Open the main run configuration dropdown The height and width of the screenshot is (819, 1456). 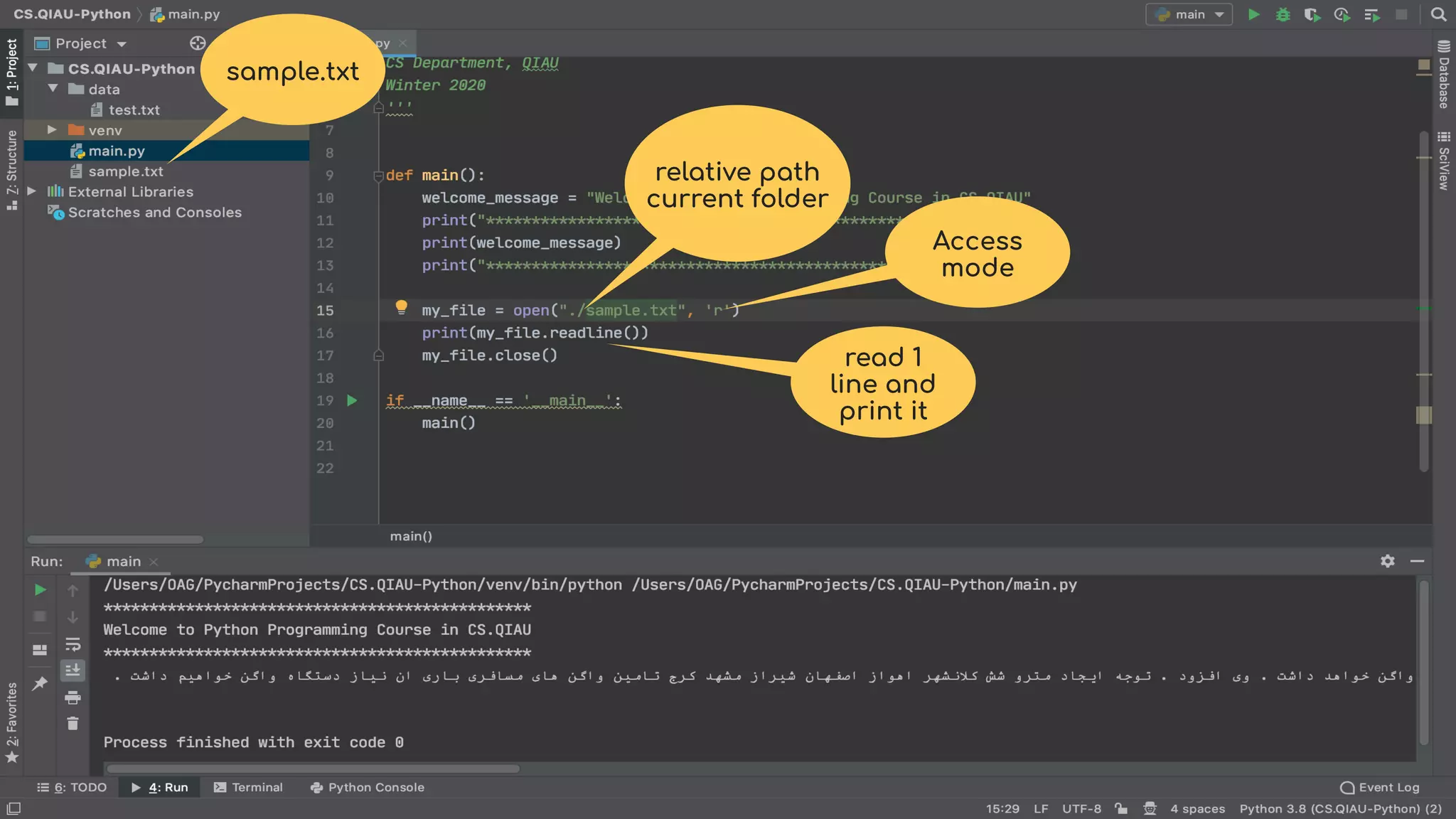(1189, 14)
